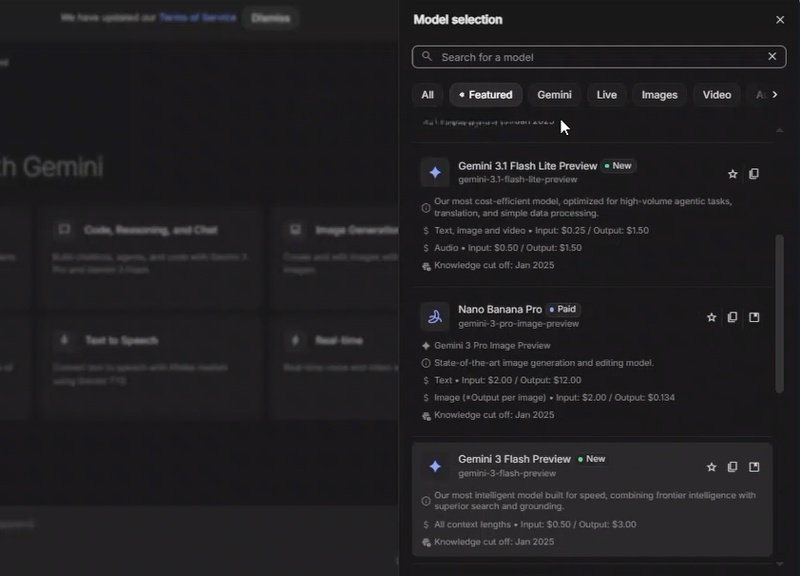Click All context lengths pricing line
The width and height of the screenshot is (800, 576).
[x=535, y=524]
